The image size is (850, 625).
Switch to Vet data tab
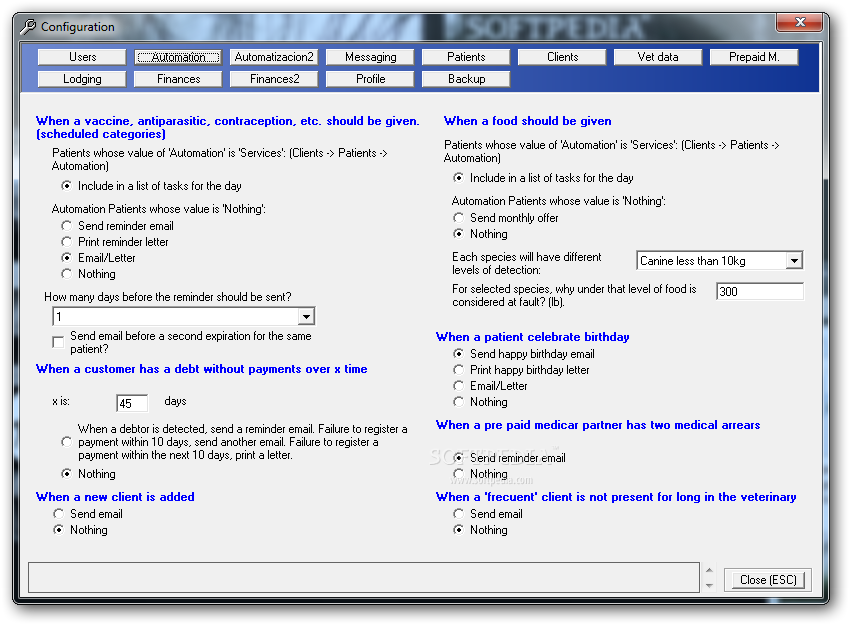(x=658, y=57)
